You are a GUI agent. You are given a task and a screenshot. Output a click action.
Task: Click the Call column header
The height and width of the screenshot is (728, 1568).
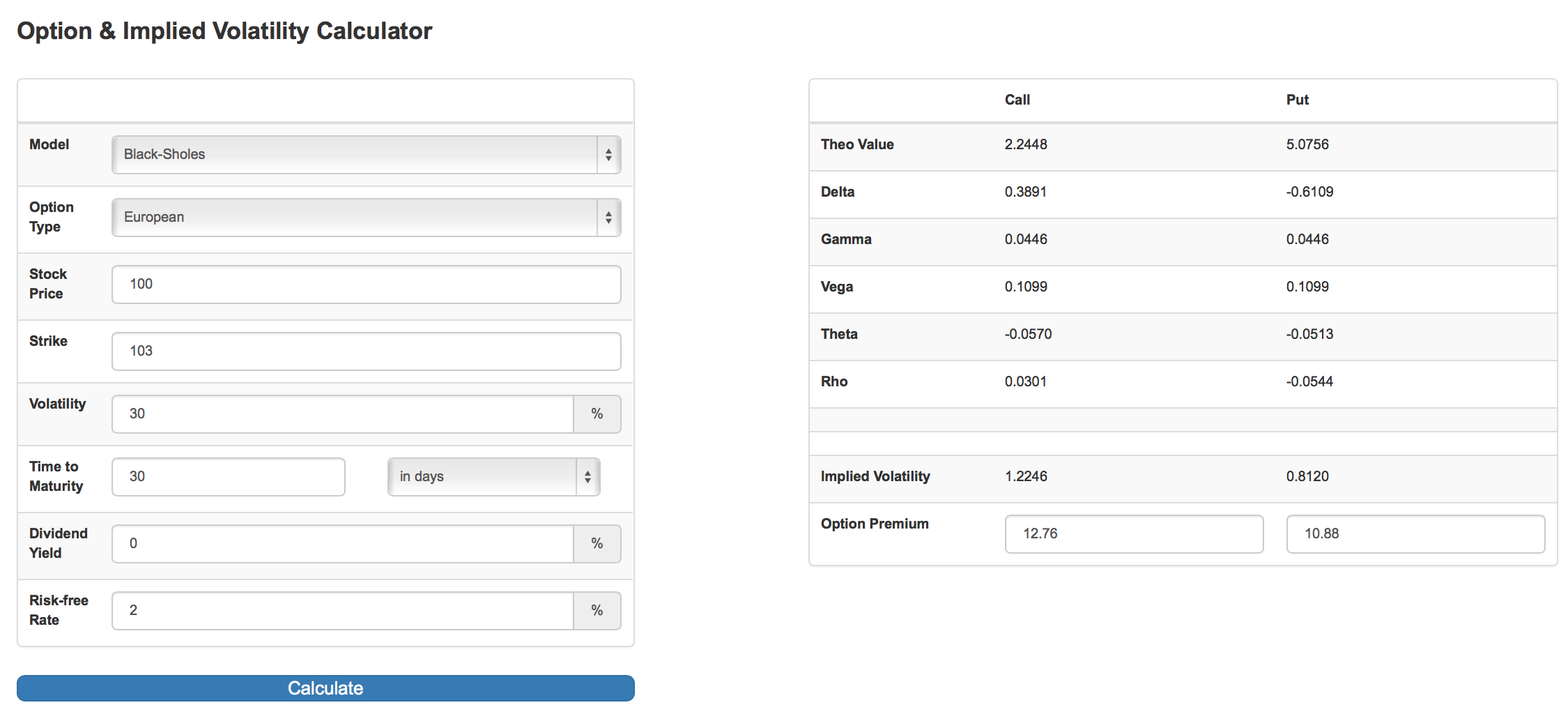coord(1017,100)
